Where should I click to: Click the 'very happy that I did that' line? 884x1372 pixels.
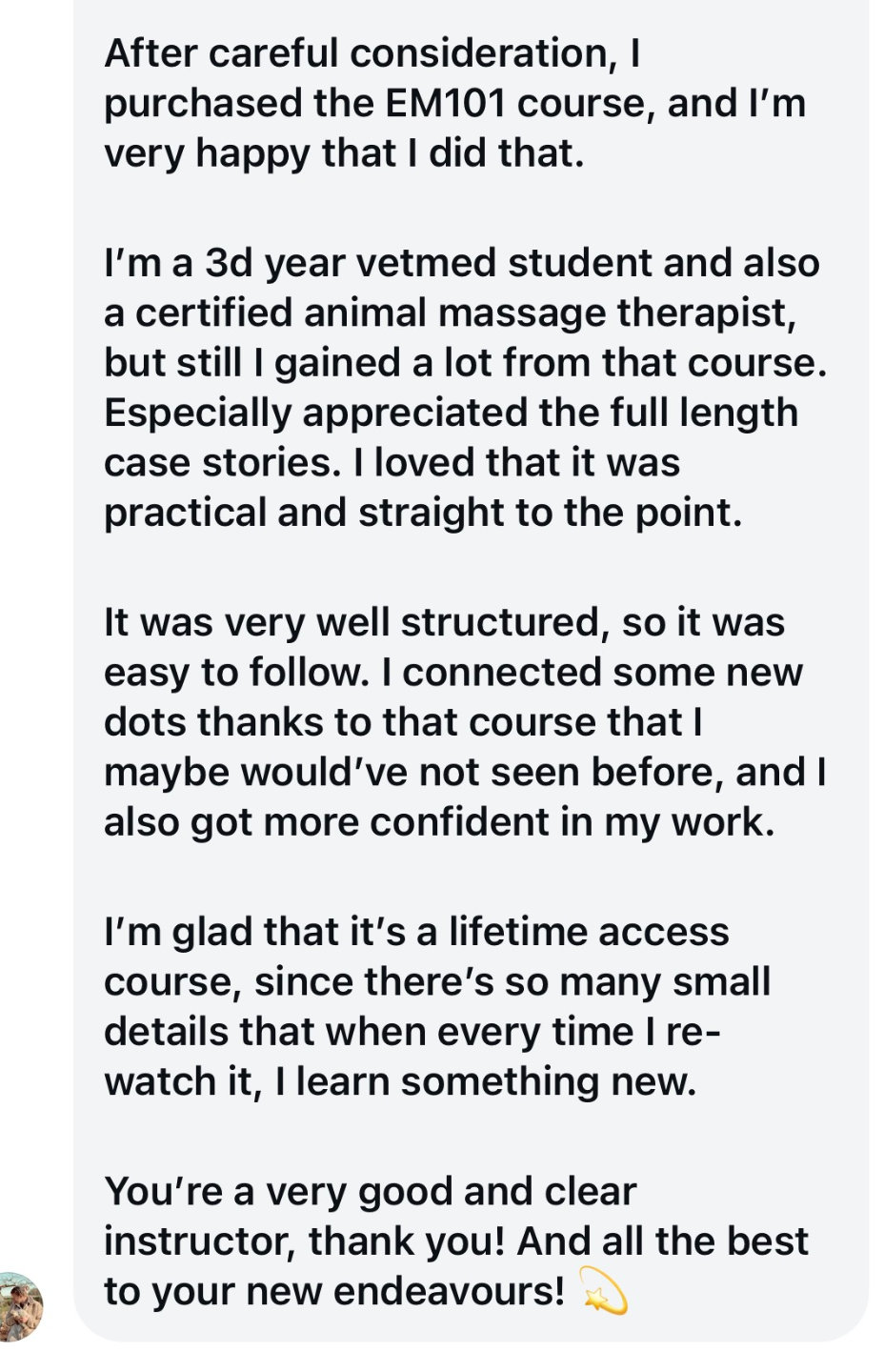click(343, 152)
